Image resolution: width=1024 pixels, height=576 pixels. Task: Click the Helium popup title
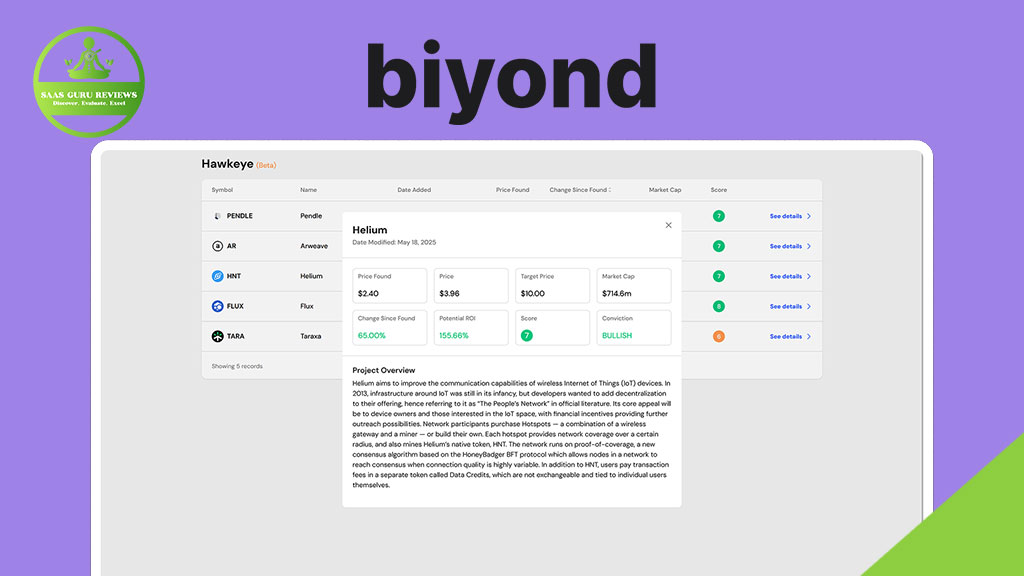tap(370, 230)
